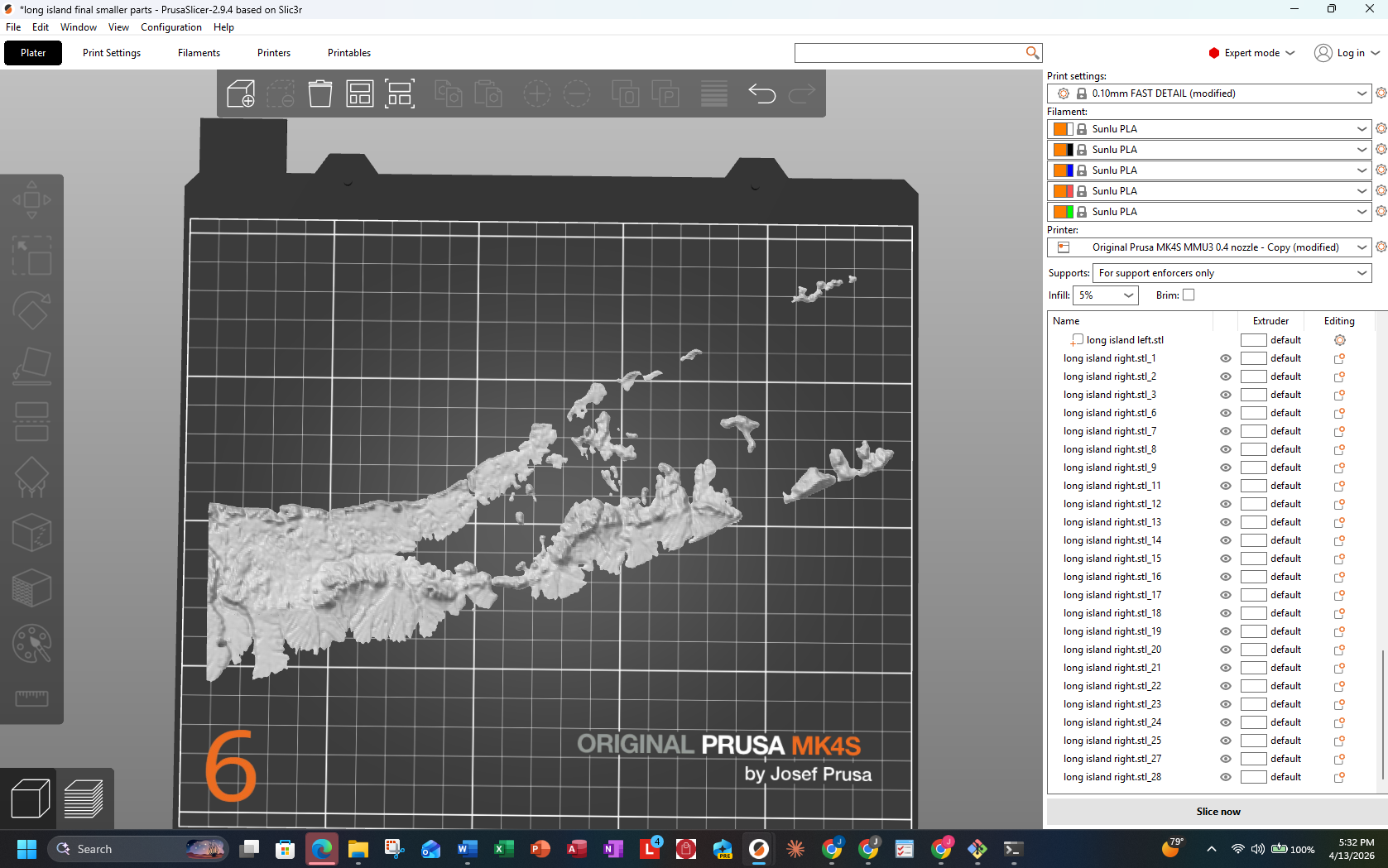Viewport: 1388px width, 868px height.
Task: Switch to the Print Settings tab
Action: tap(112, 53)
